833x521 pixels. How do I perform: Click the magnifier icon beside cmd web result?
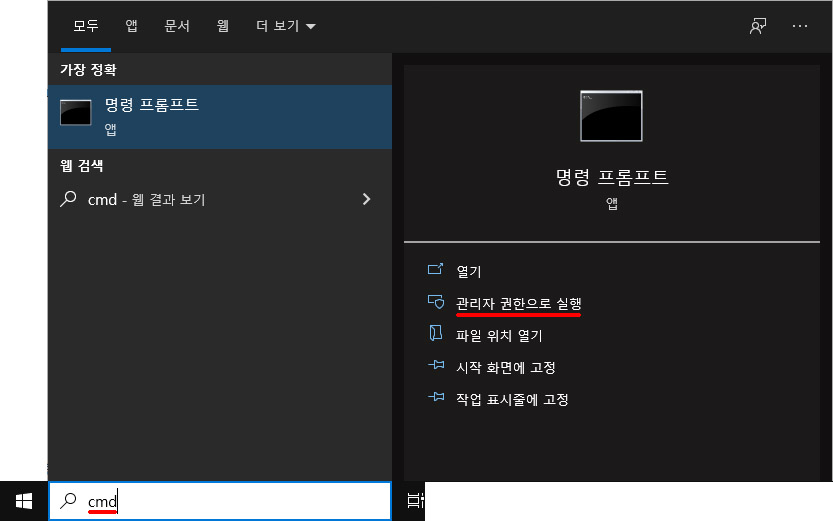(69, 199)
